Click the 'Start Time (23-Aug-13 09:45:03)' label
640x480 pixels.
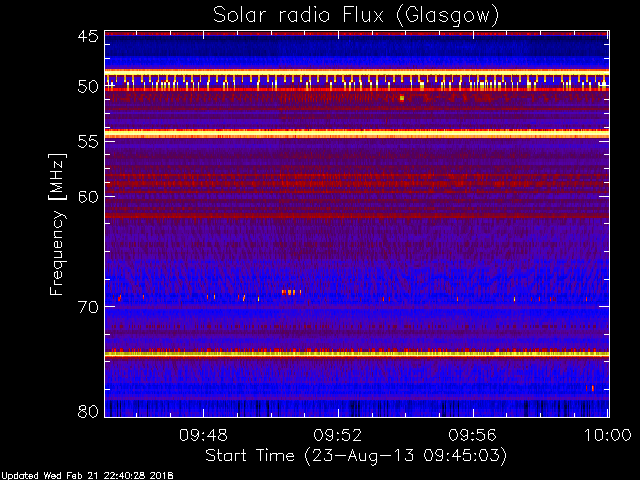356,456
